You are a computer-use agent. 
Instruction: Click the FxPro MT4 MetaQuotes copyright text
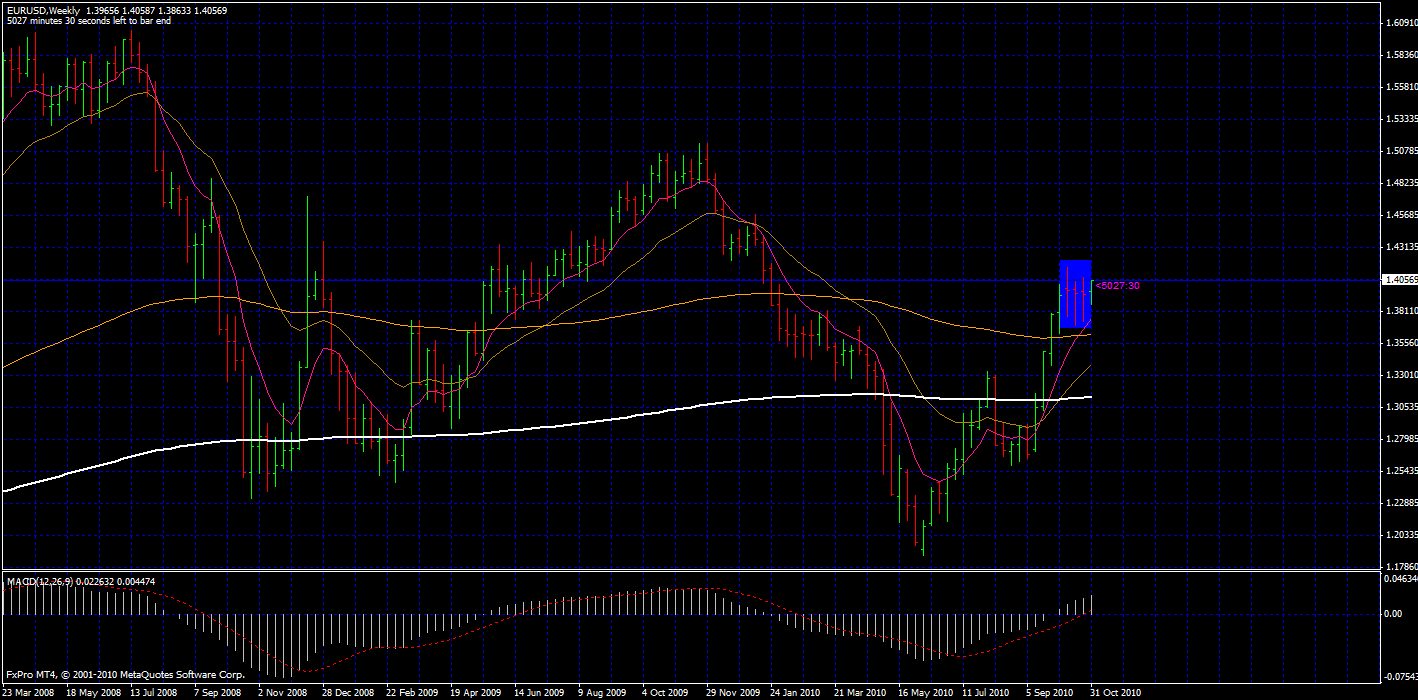point(125,676)
